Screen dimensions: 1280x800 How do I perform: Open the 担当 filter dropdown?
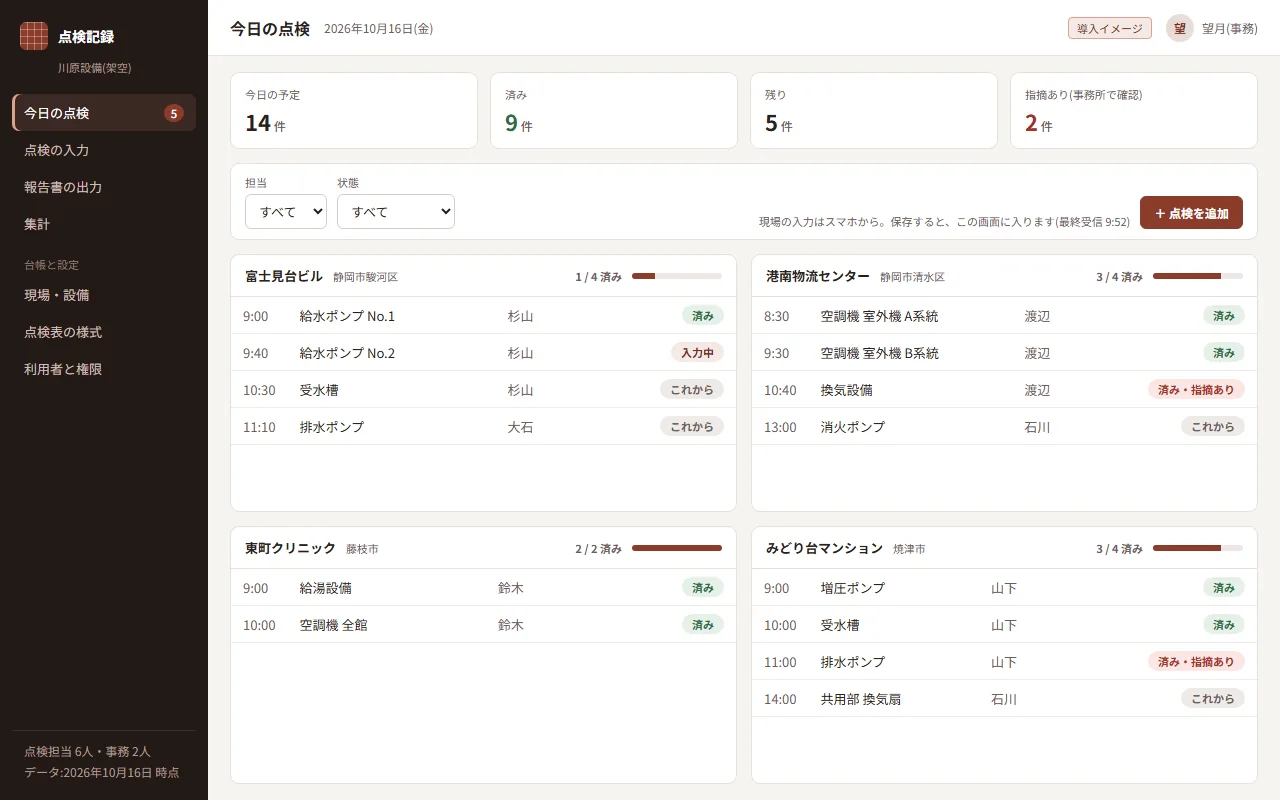tap(286, 212)
